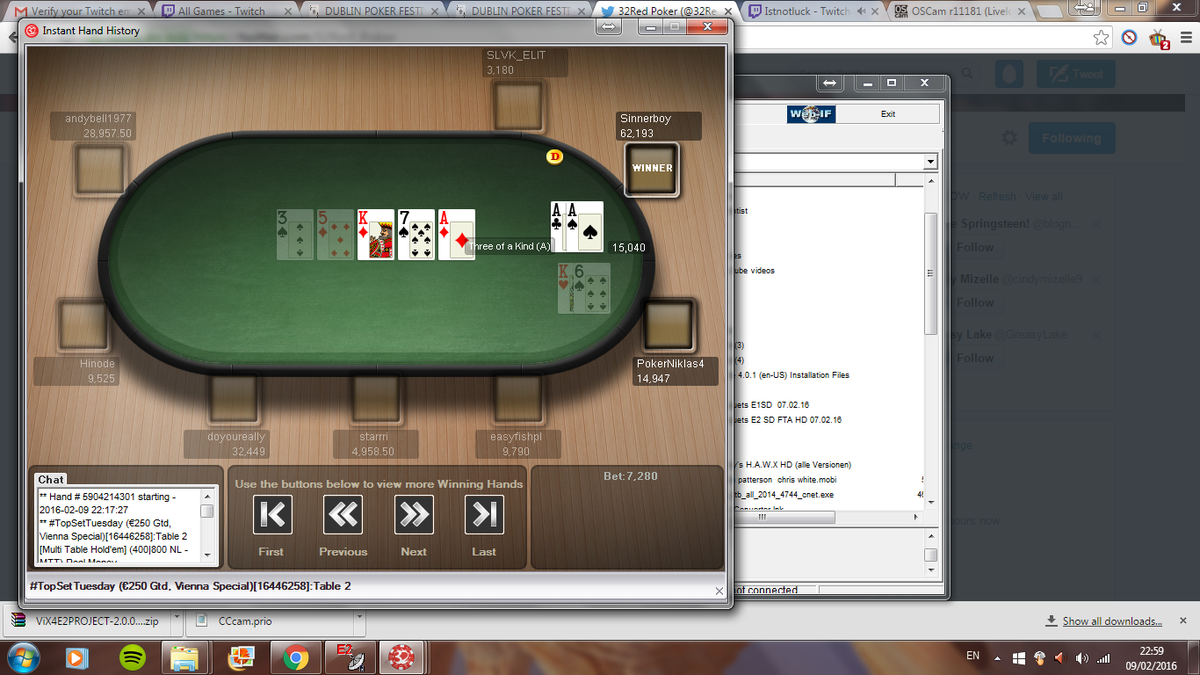
Task: Switch to the Istnotluck Twitch tab
Action: pos(812,11)
